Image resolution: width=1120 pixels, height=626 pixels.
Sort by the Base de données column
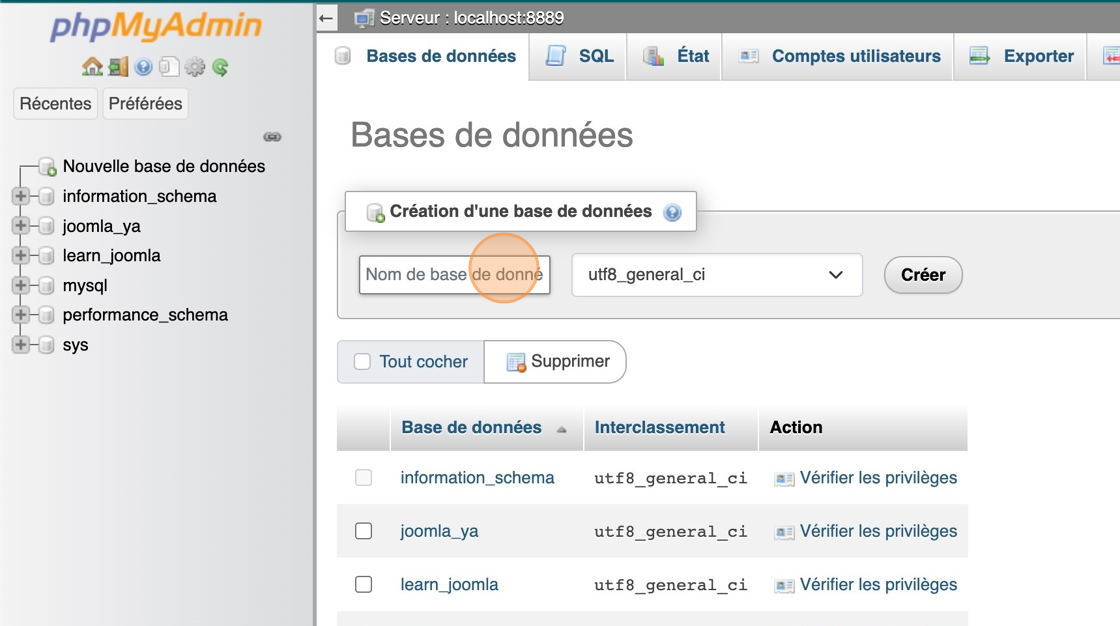pyautogui.click(x=471, y=427)
